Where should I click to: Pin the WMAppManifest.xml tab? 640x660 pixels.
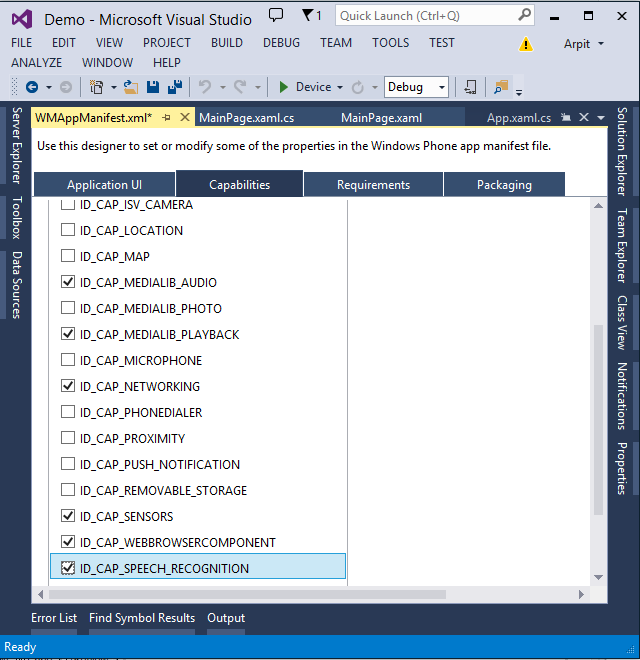point(167,118)
